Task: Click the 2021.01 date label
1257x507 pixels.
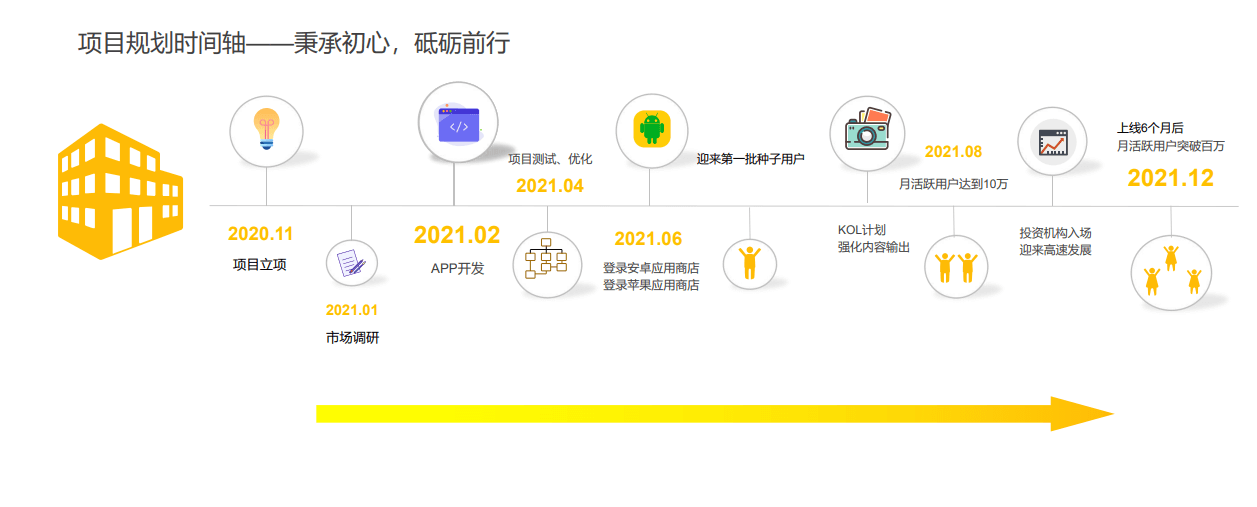Action: click(x=352, y=310)
